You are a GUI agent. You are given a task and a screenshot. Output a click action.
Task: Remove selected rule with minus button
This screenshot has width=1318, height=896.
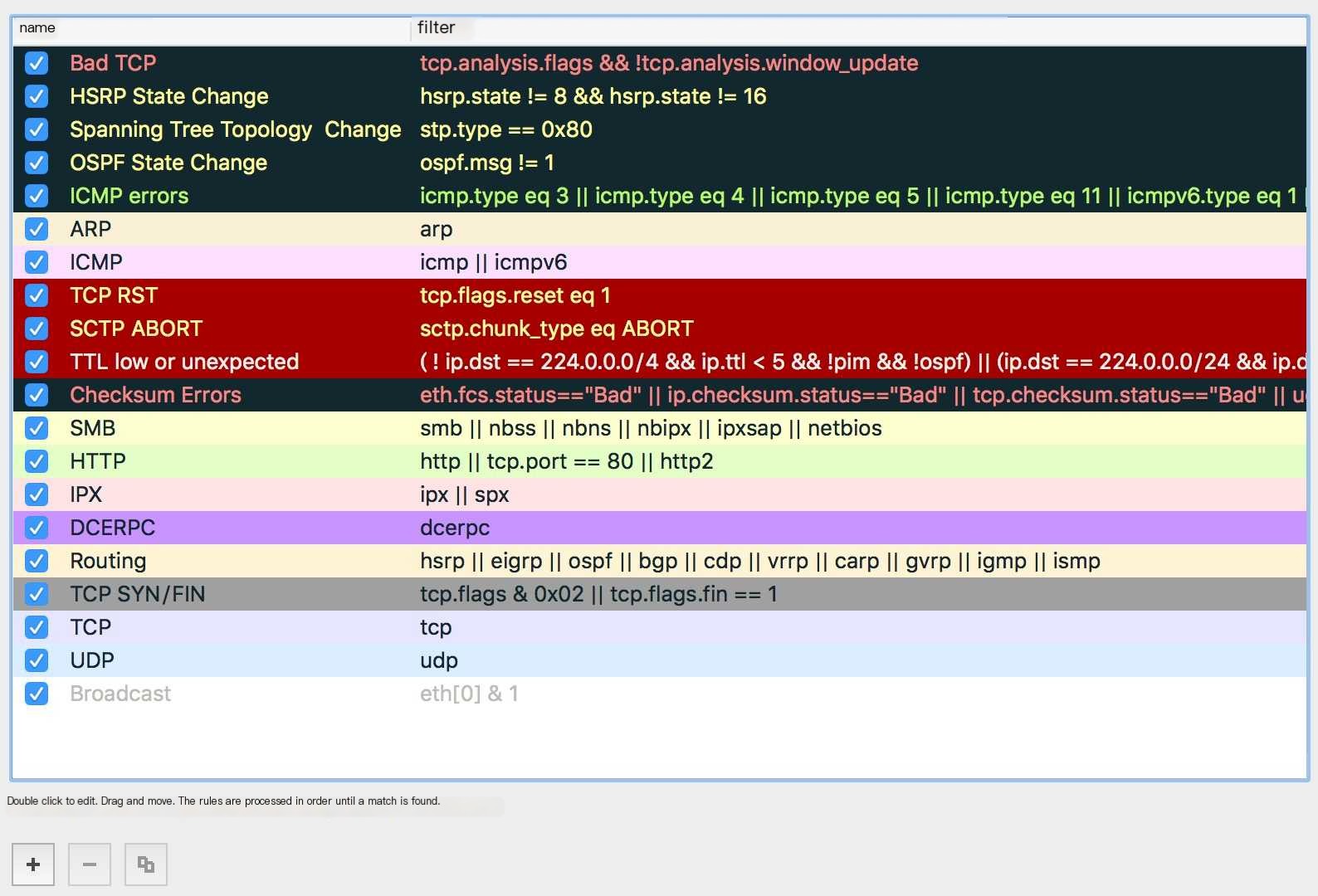coord(90,864)
